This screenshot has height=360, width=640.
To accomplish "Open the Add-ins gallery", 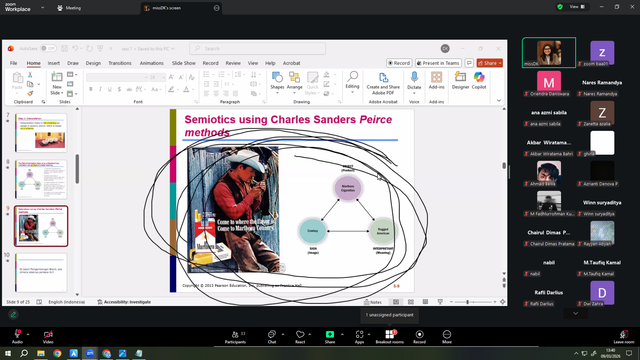I will click(436, 80).
